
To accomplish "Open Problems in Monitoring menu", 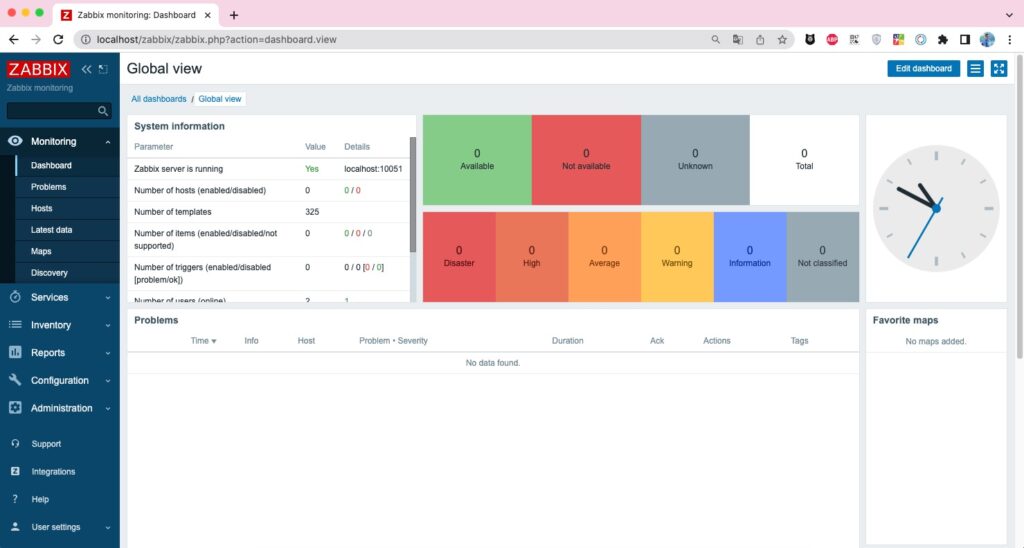I will point(48,187).
